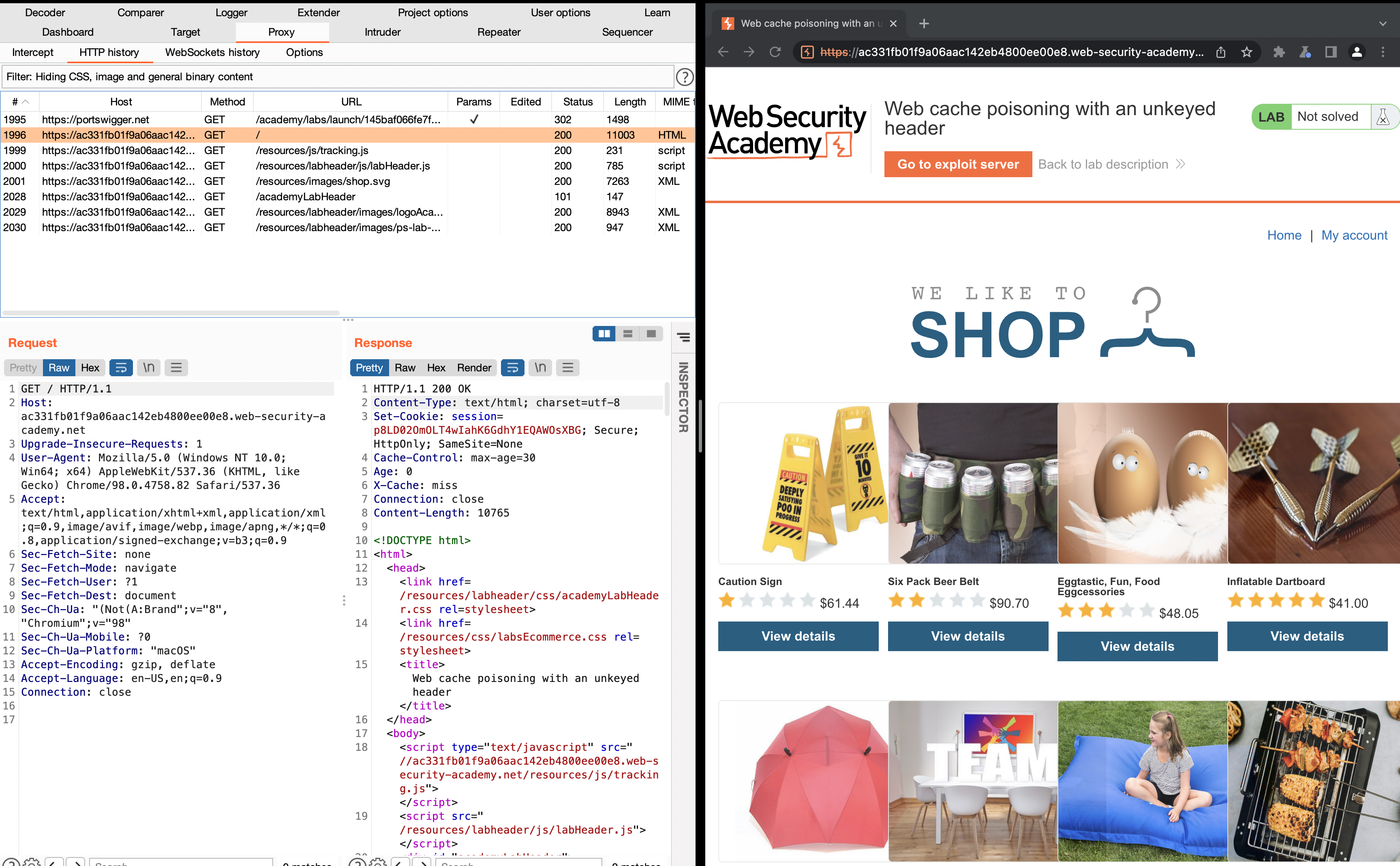Screen dimensions: 1400x866
Task: Click Go to exploit server button
Action: (958, 164)
